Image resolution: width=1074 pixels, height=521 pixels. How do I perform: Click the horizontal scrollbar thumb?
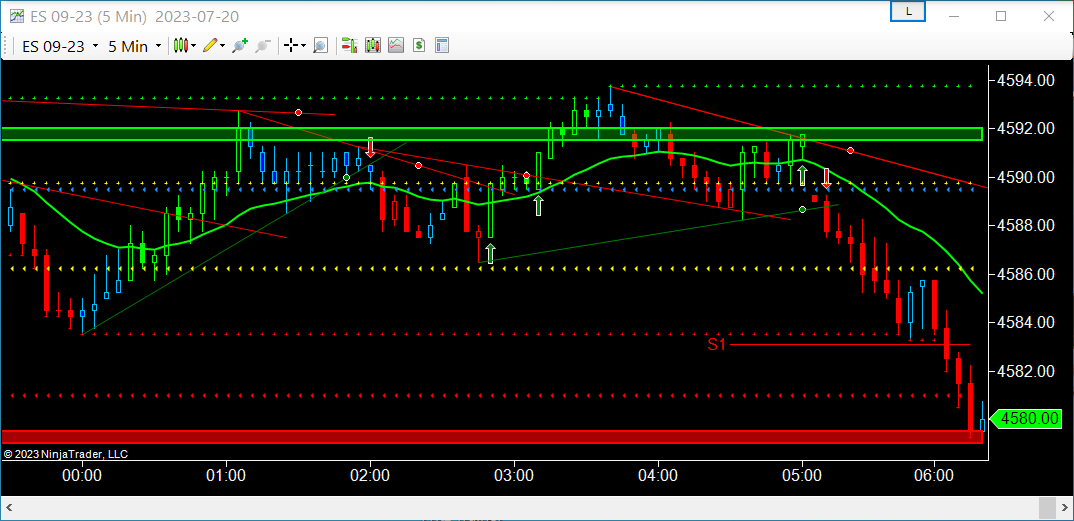click(1047, 507)
